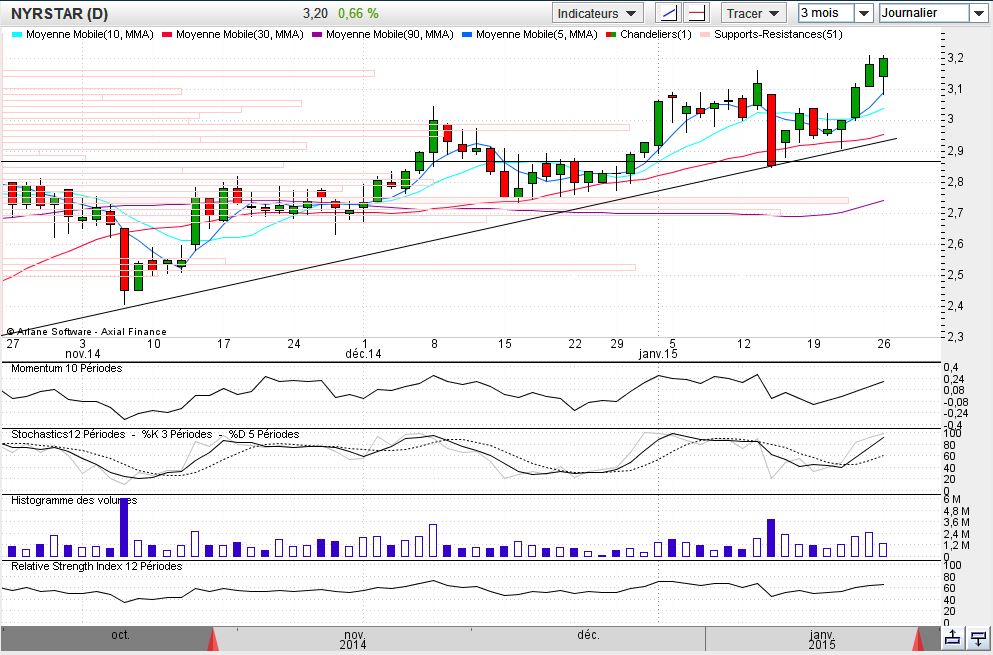Open the Indicateurs dropdown menu

(597, 13)
